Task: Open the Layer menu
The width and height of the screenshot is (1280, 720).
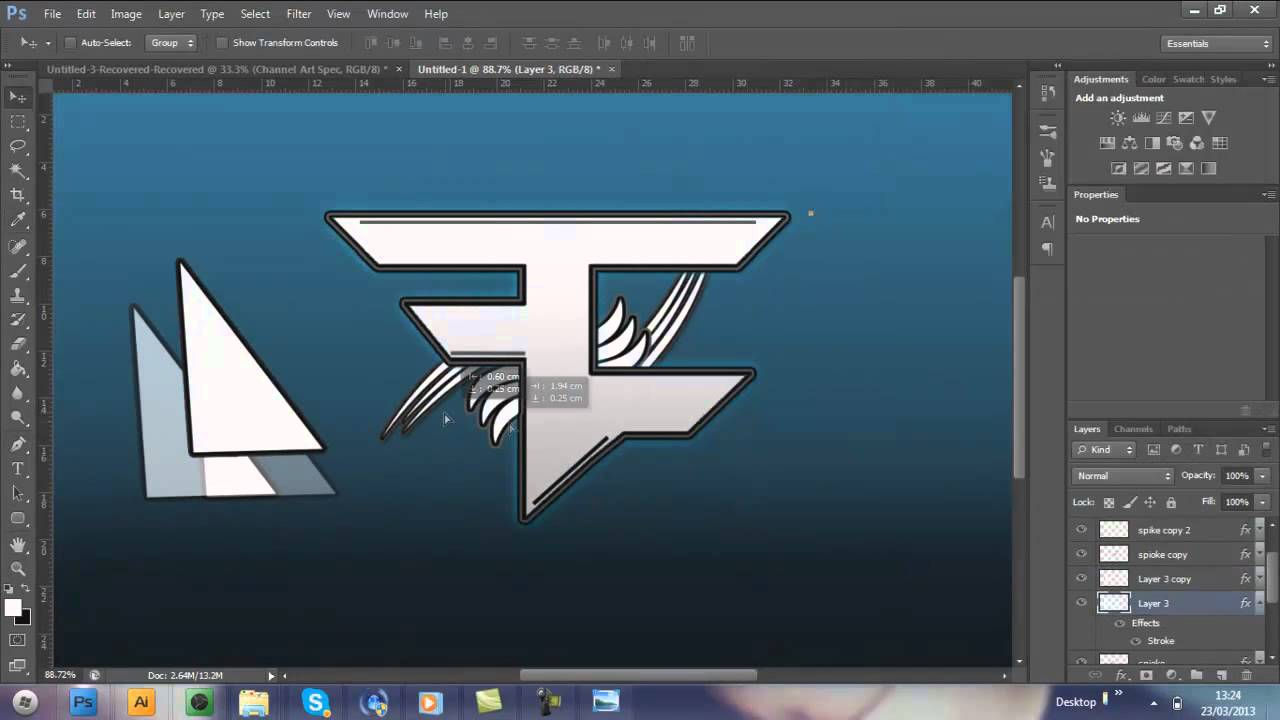Action: [x=171, y=14]
